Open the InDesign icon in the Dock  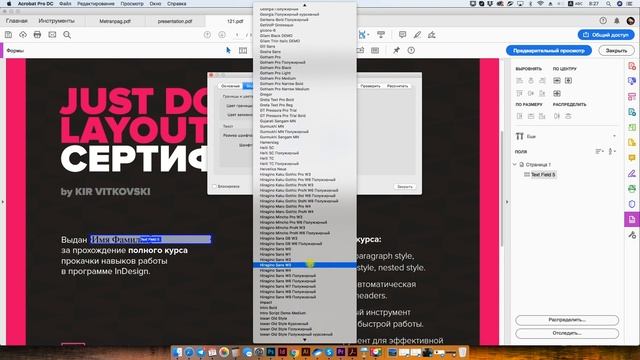click(x=282, y=352)
